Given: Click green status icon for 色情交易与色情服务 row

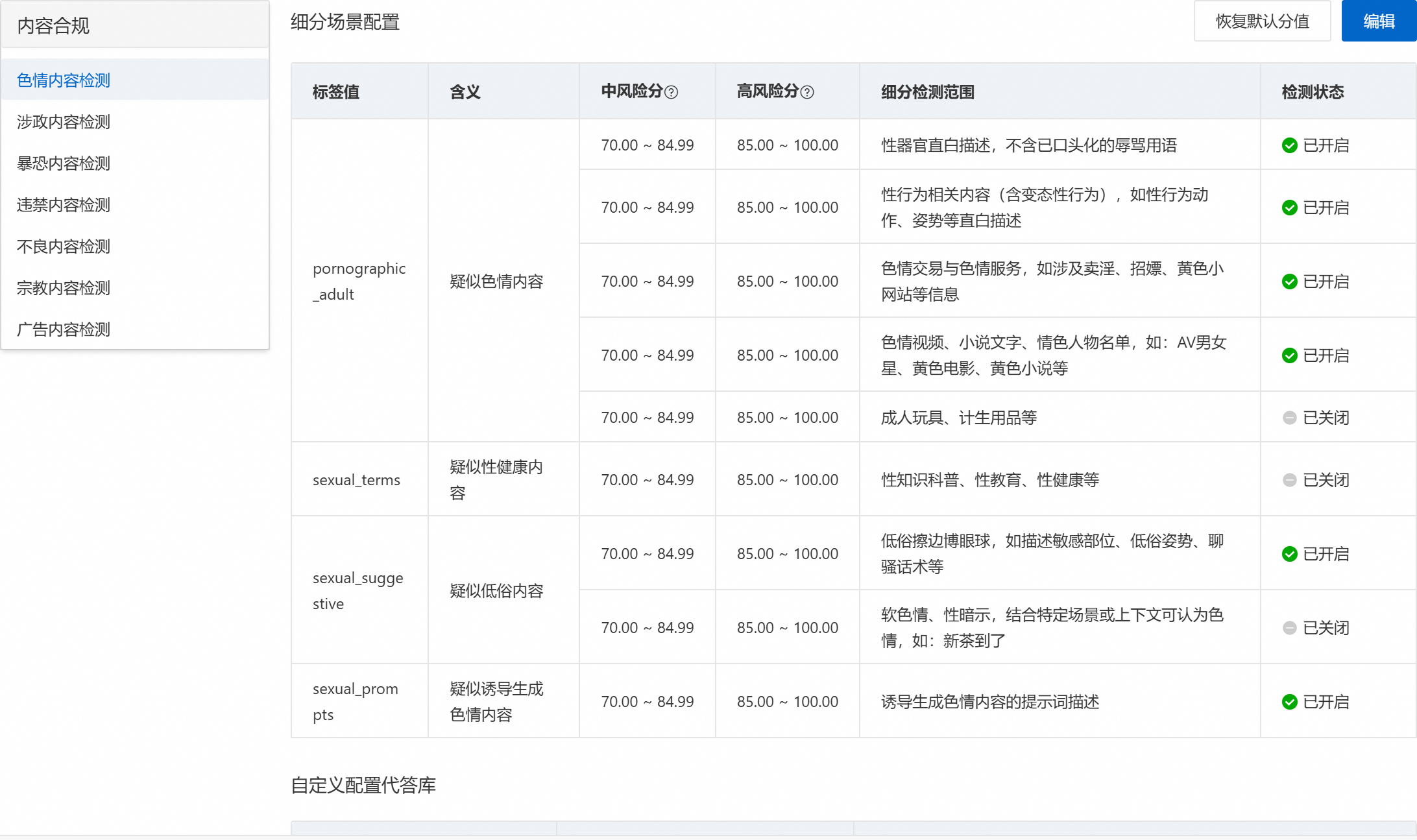Looking at the screenshot, I should tap(1289, 282).
